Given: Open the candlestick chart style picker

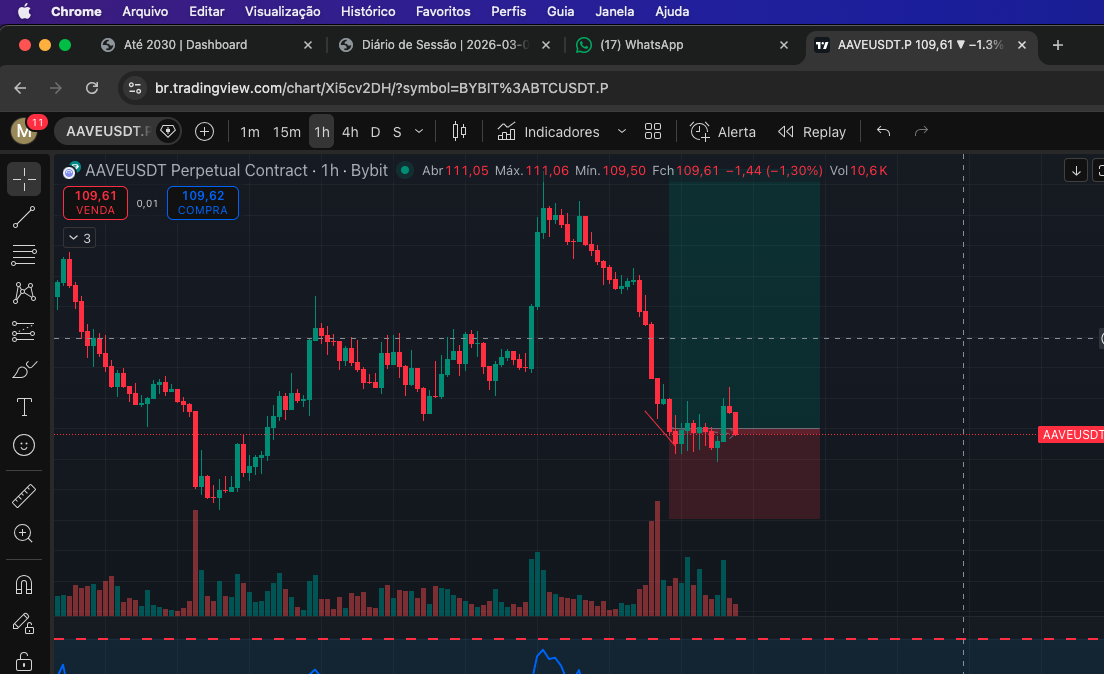Looking at the screenshot, I should 460,132.
